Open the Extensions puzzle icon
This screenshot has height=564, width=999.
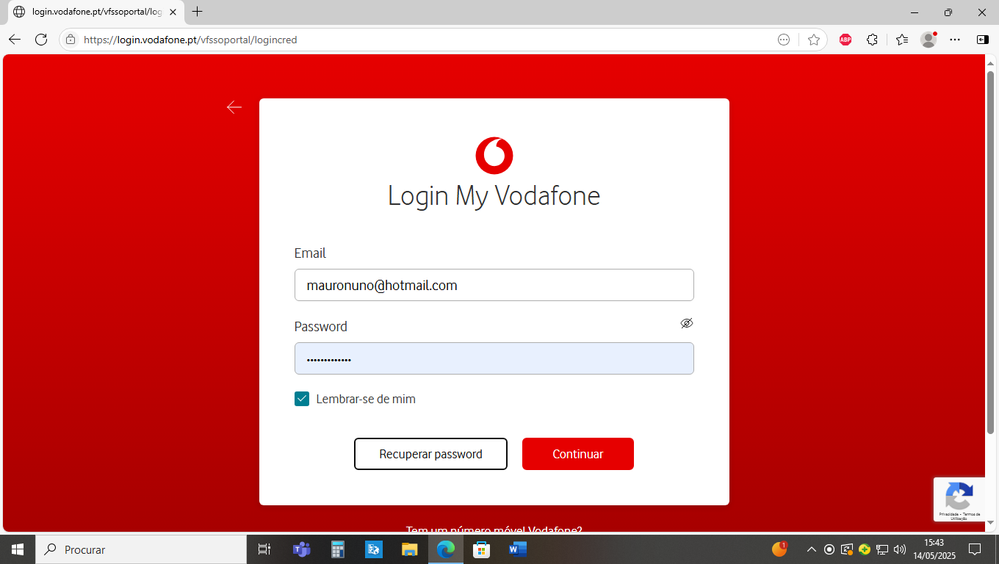tap(872, 40)
